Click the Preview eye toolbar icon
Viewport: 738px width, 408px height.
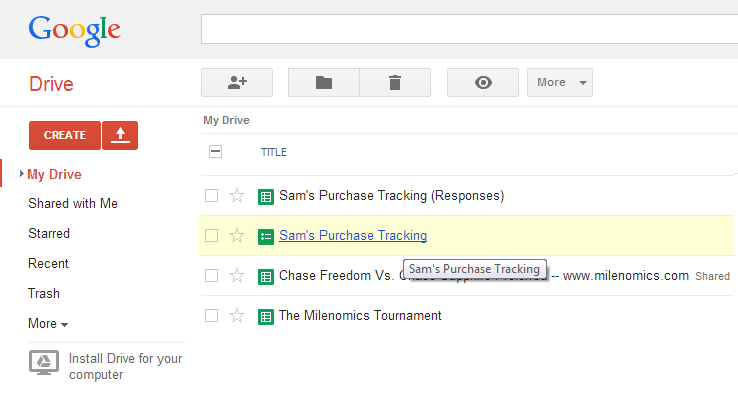[483, 82]
